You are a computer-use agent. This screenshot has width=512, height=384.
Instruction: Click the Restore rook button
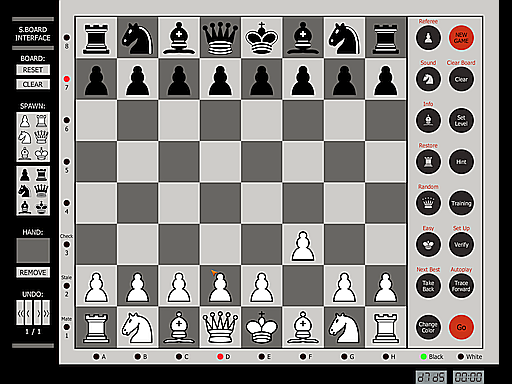pos(428,162)
